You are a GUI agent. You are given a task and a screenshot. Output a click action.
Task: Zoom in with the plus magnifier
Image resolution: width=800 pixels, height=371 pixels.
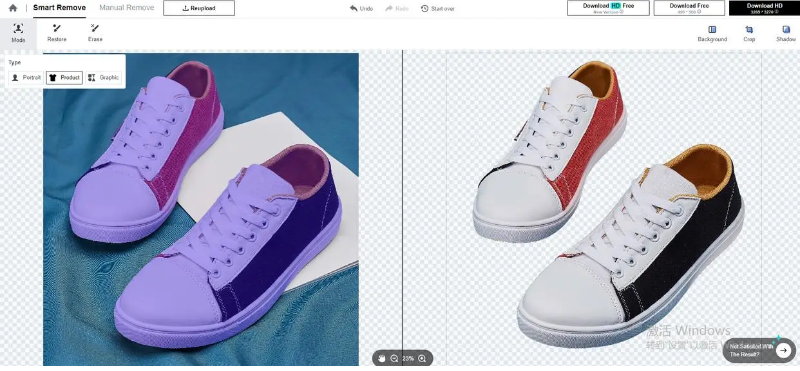[422, 359]
